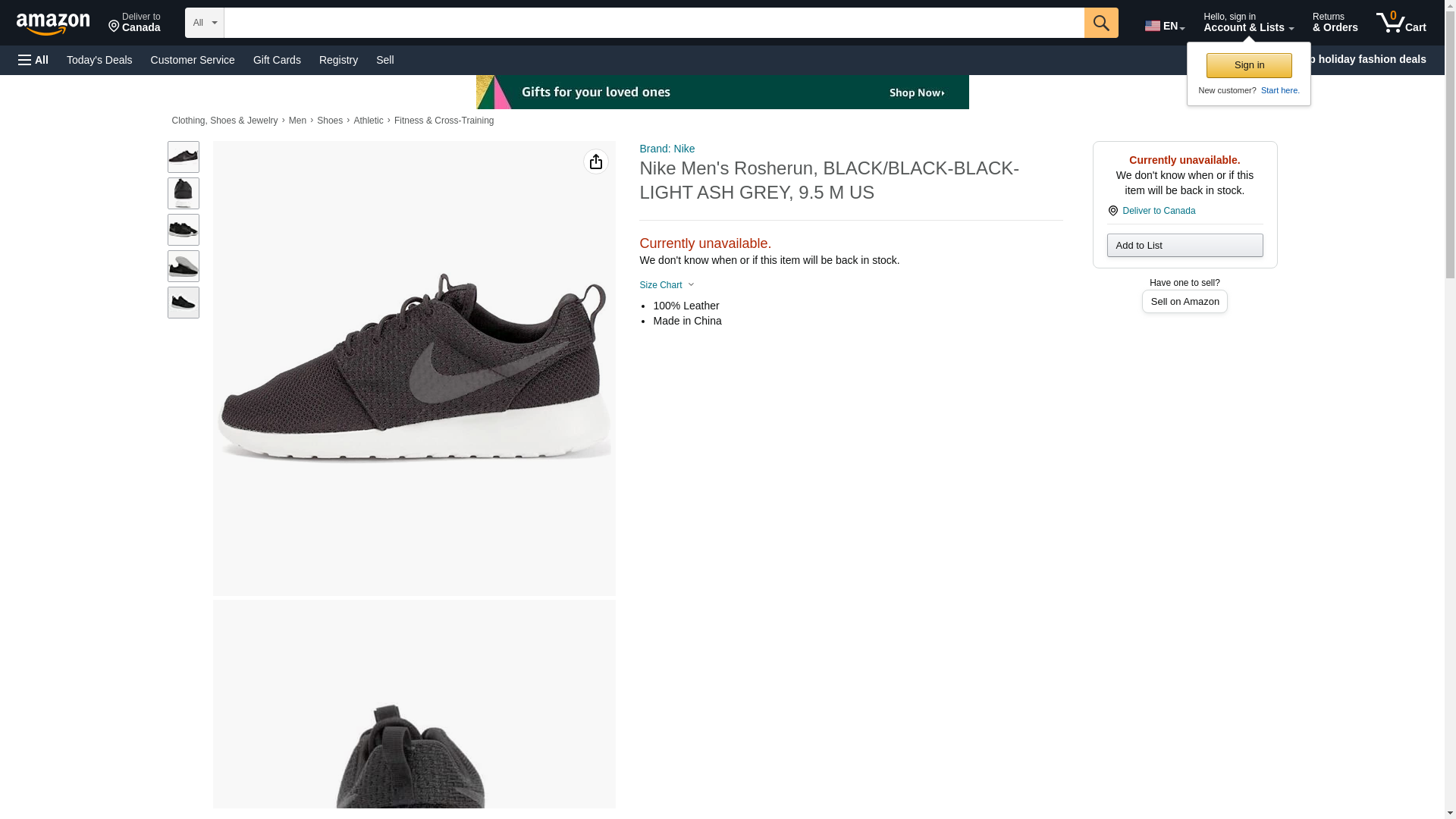Click Deliver to Canada location pin in header
The image size is (1456, 819).
pos(134,23)
